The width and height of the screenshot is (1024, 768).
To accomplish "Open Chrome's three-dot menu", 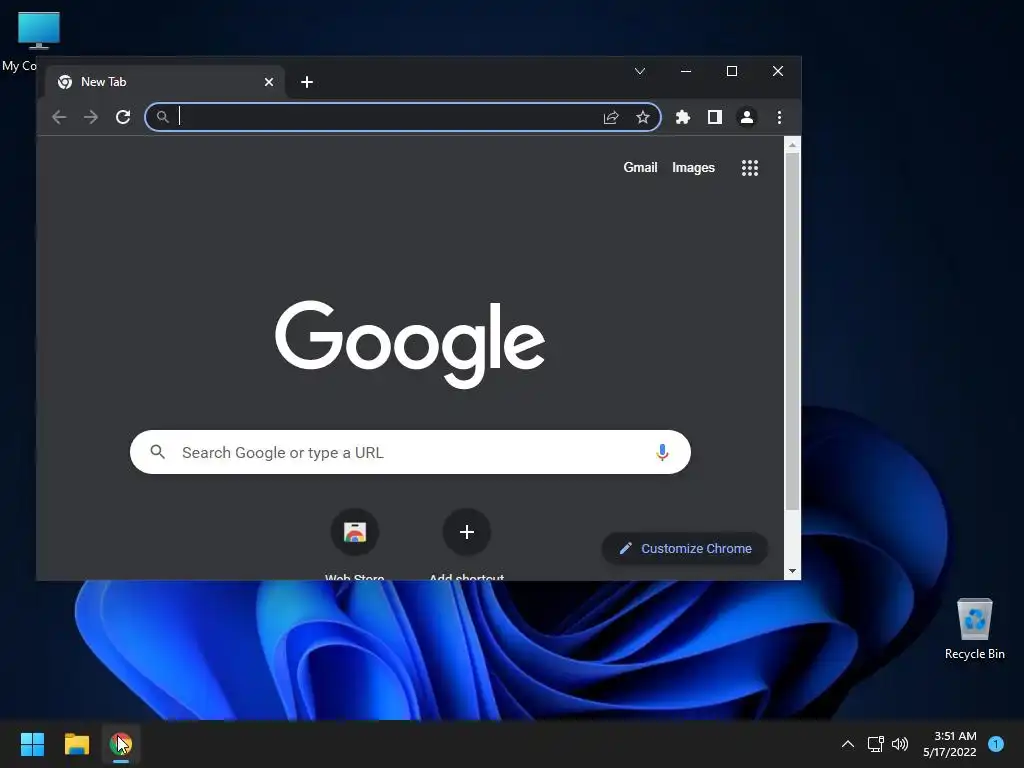I will pos(779,117).
